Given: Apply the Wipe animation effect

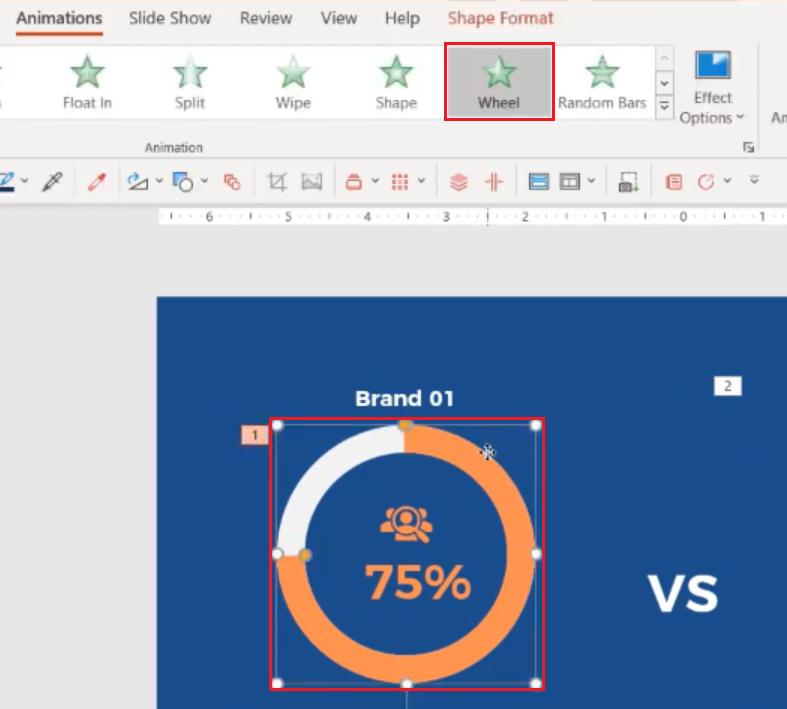Looking at the screenshot, I should click(x=293, y=82).
